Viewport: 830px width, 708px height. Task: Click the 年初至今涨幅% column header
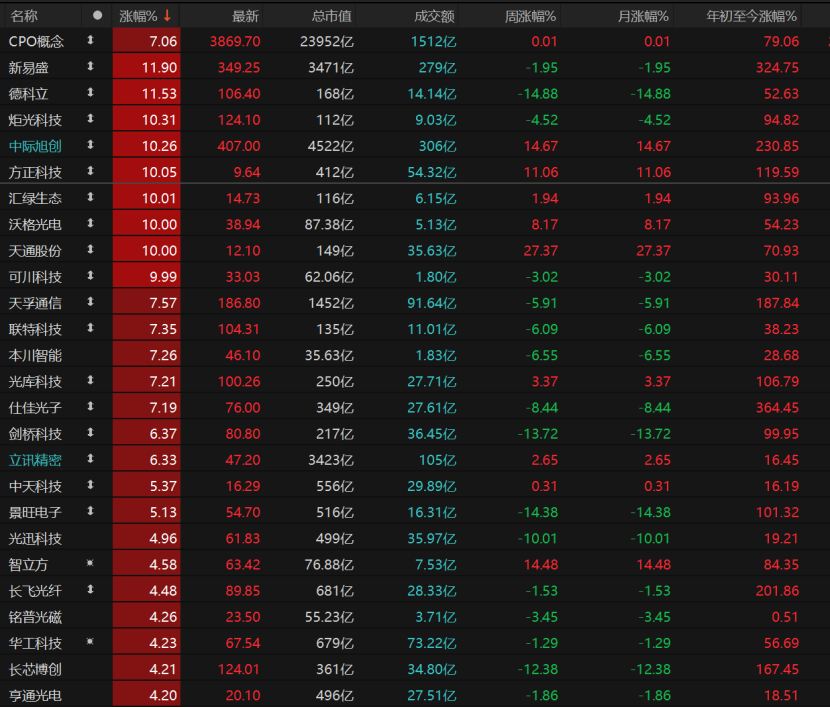coord(751,15)
